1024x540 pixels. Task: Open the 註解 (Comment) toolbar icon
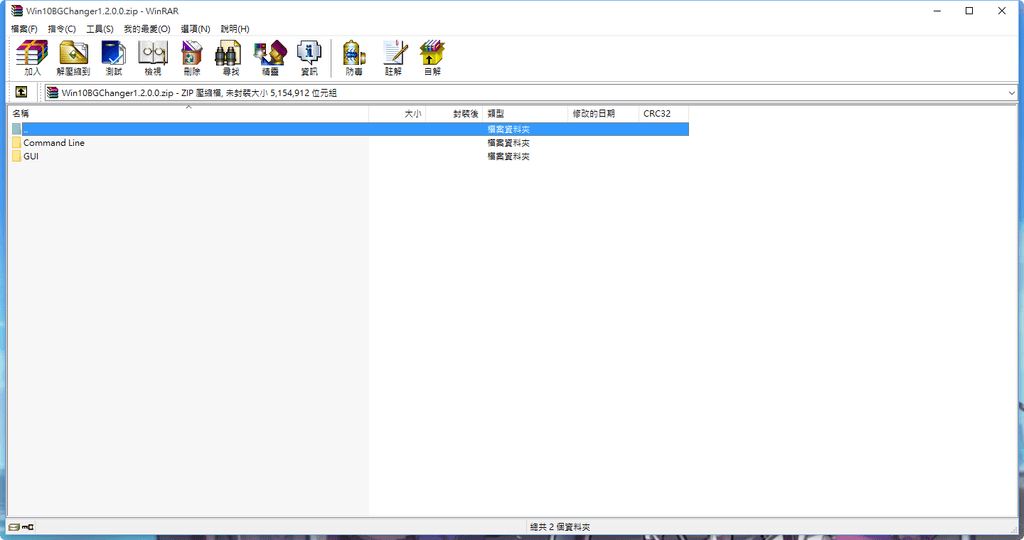coord(393,57)
